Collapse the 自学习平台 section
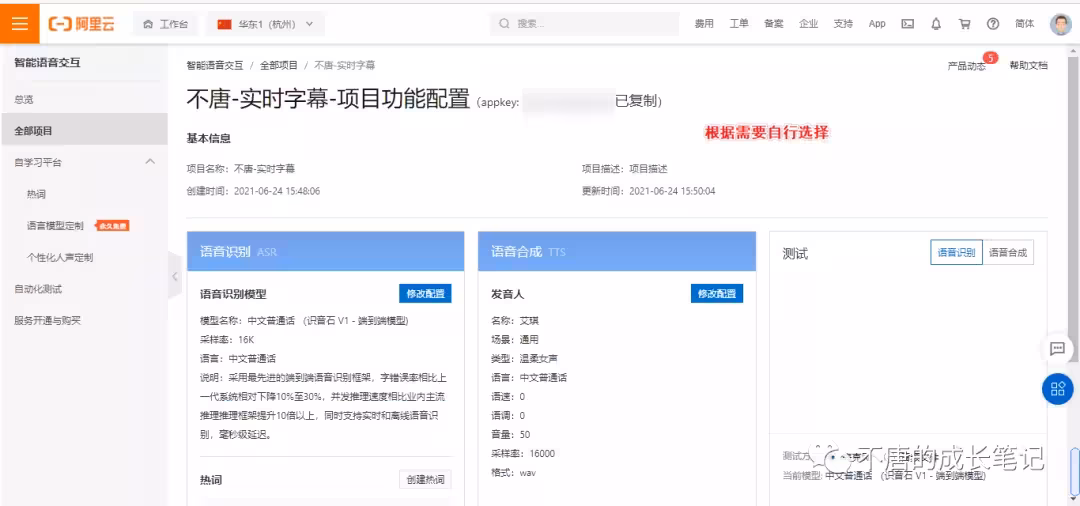The height and width of the screenshot is (506, 1080). (x=149, y=162)
